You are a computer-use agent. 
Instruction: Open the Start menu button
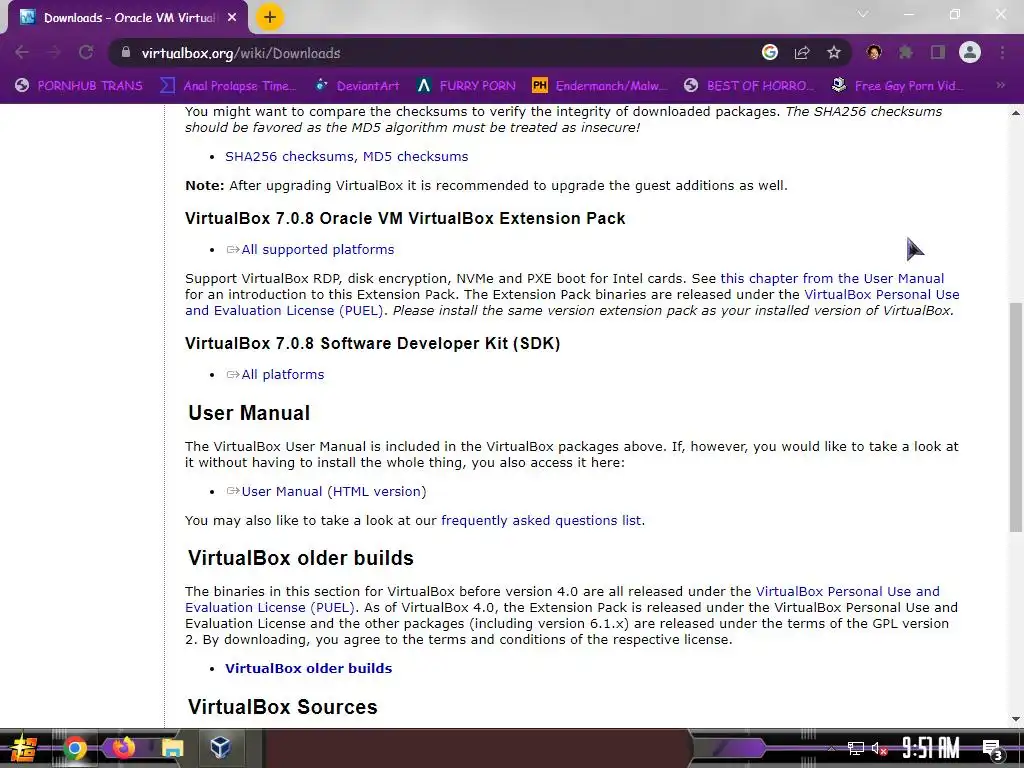tap(24, 748)
